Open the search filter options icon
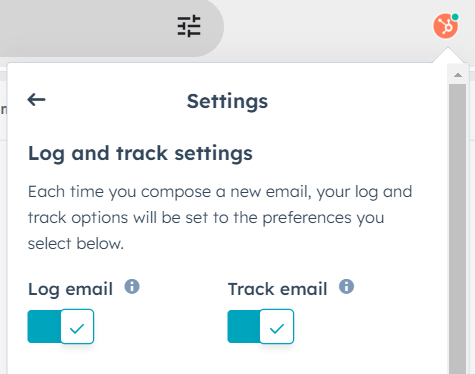The height and width of the screenshot is (374, 475). (189, 26)
